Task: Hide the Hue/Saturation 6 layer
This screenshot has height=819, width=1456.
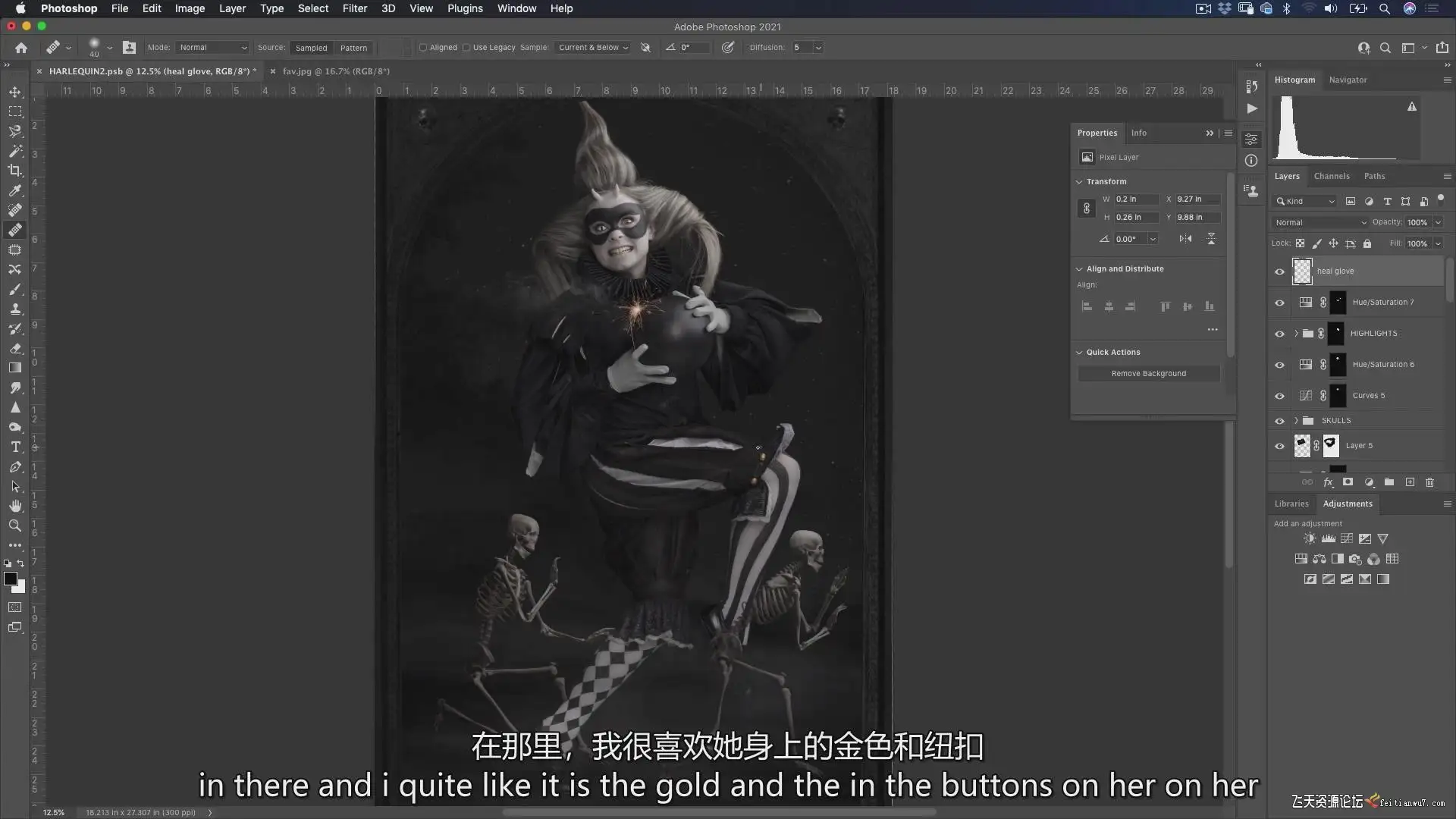Action: click(1280, 365)
